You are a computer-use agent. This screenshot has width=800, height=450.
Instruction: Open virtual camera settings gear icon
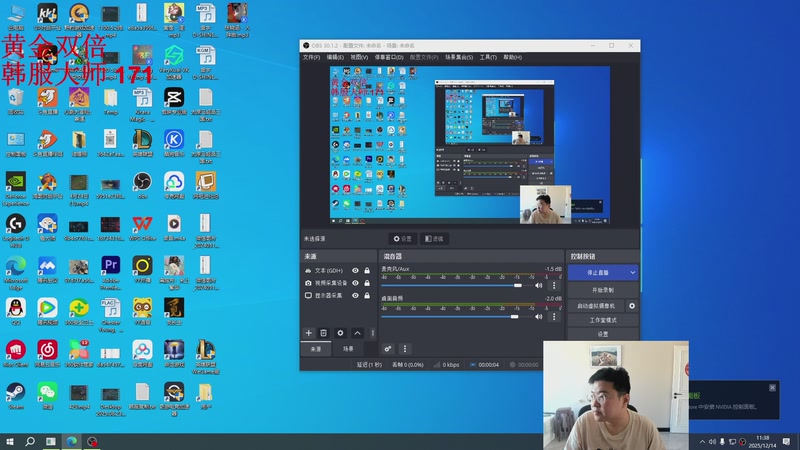coord(632,306)
